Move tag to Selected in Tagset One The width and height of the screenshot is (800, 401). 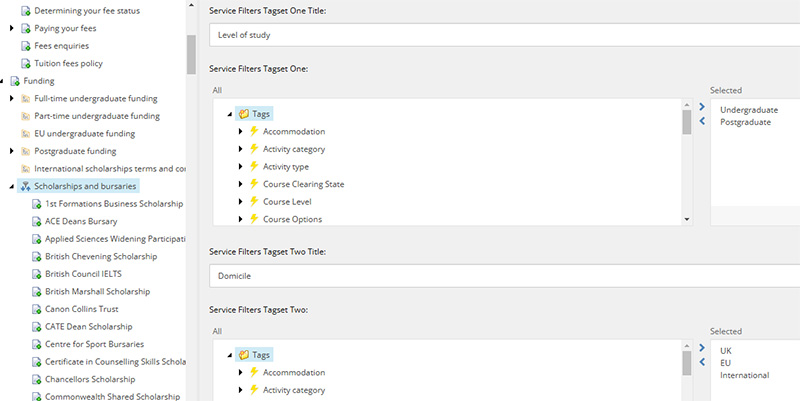[702, 107]
